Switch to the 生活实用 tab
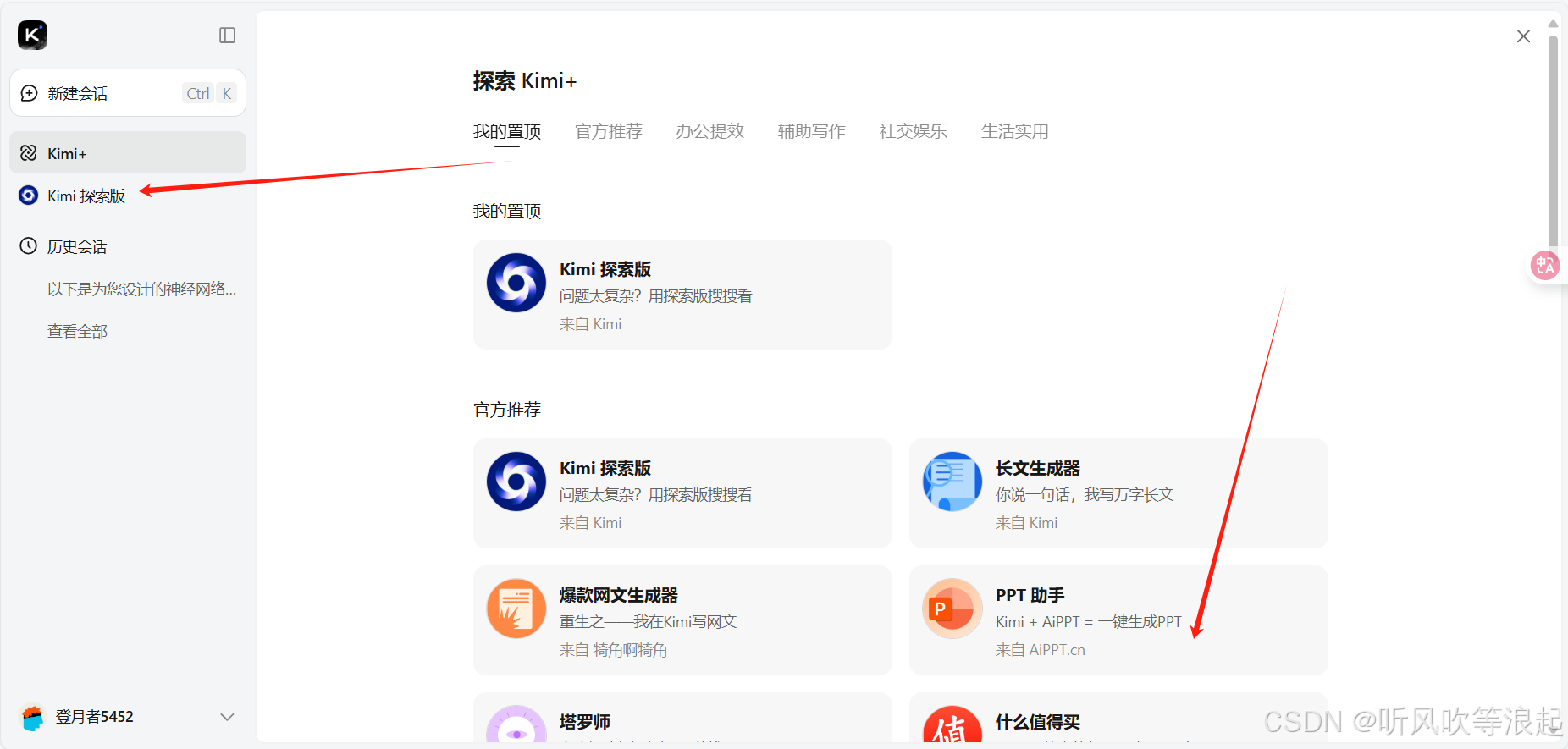The height and width of the screenshot is (749, 1568). point(1015,131)
